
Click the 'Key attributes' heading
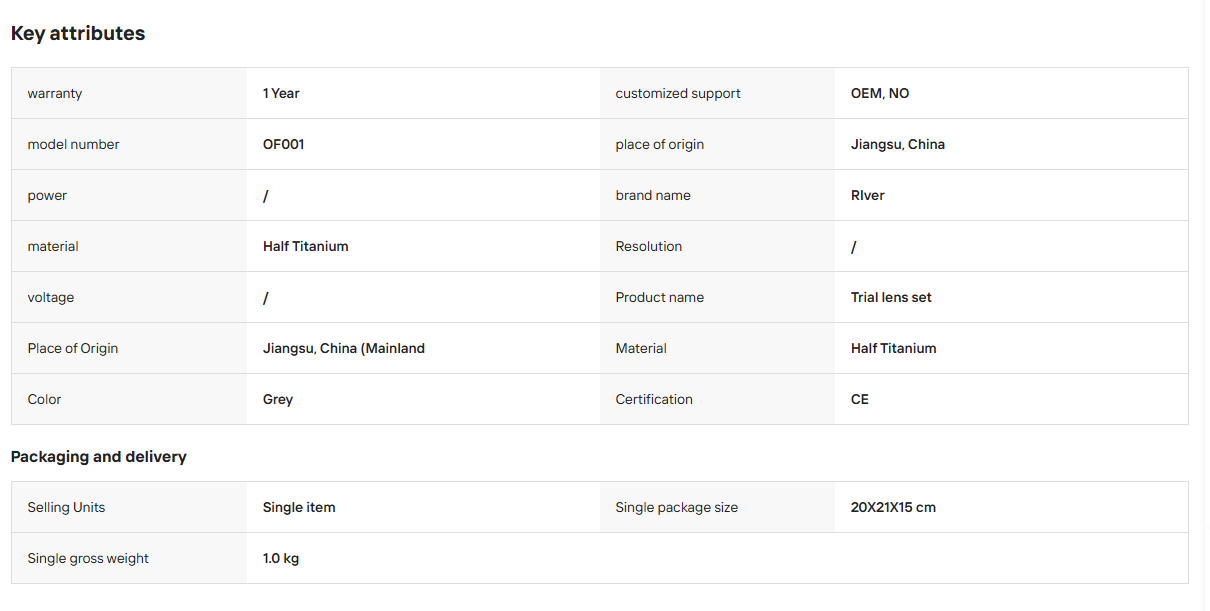pyautogui.click(x=78, y=33)
